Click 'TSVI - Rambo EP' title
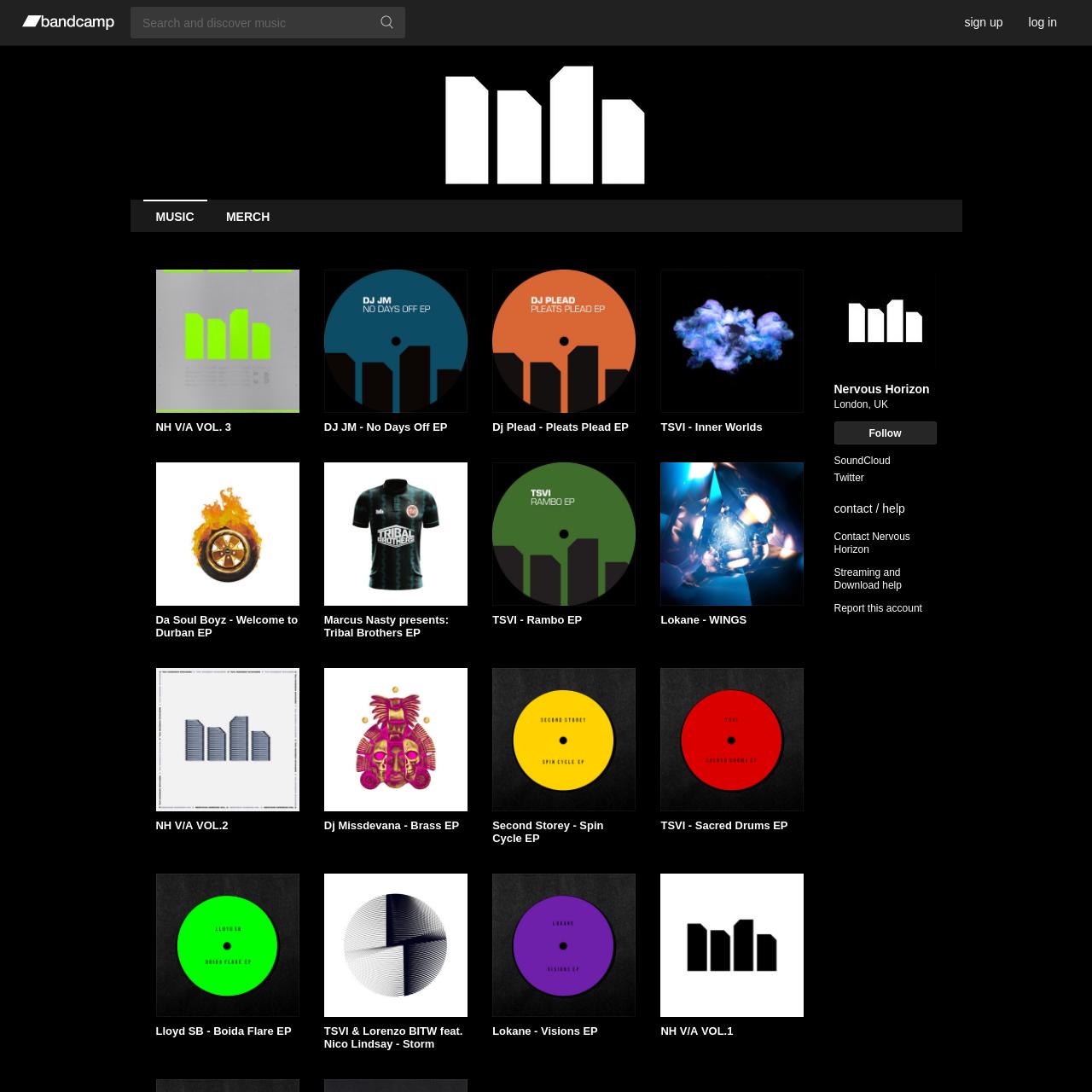Screen dimensions: 1092x1092 537,620
